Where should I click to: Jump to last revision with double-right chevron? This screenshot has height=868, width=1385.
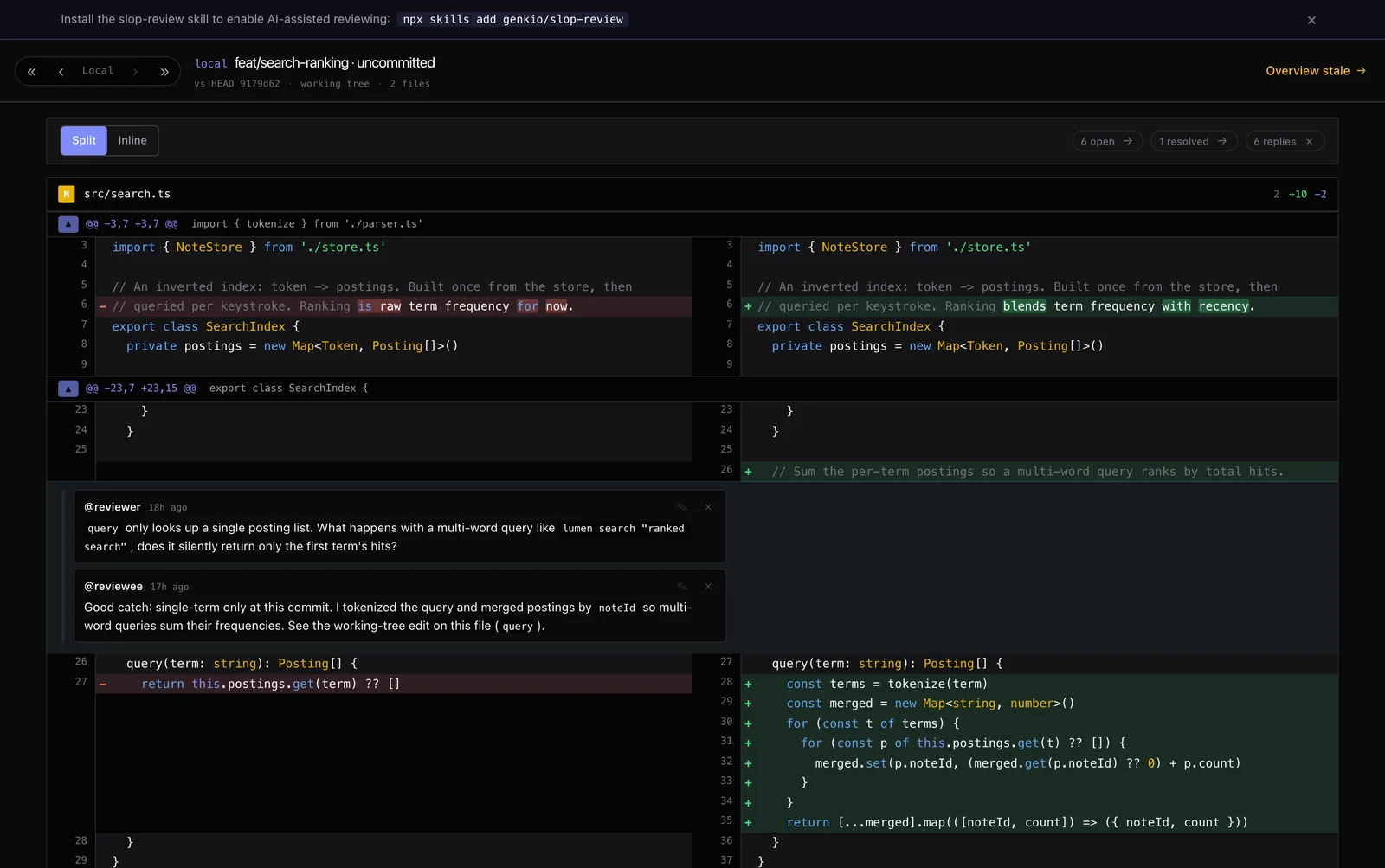point(164,72)
